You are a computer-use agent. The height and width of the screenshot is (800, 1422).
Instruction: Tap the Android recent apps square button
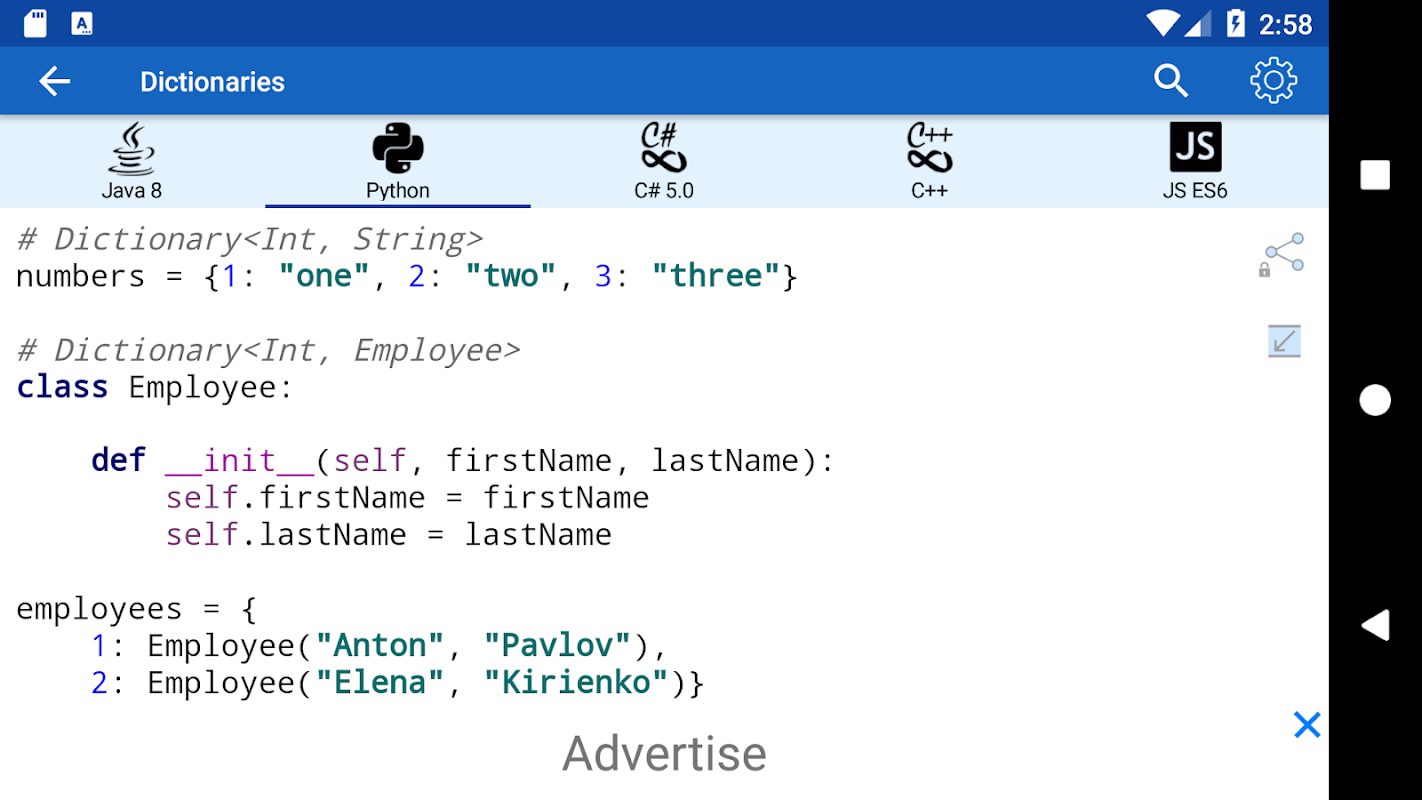(x=1375, y=175)
